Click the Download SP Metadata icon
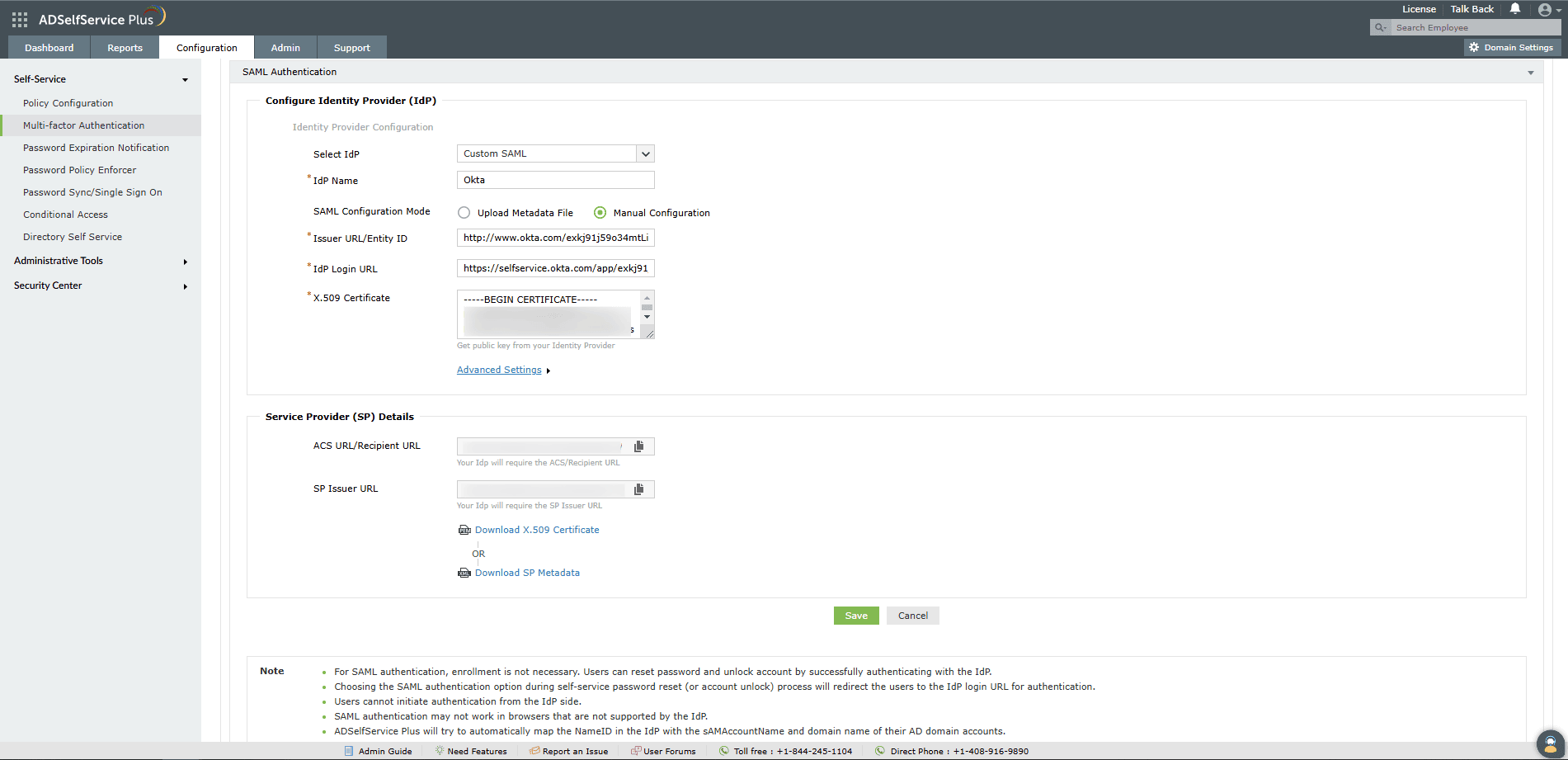 pyautogui.click(x=464, y=573)
